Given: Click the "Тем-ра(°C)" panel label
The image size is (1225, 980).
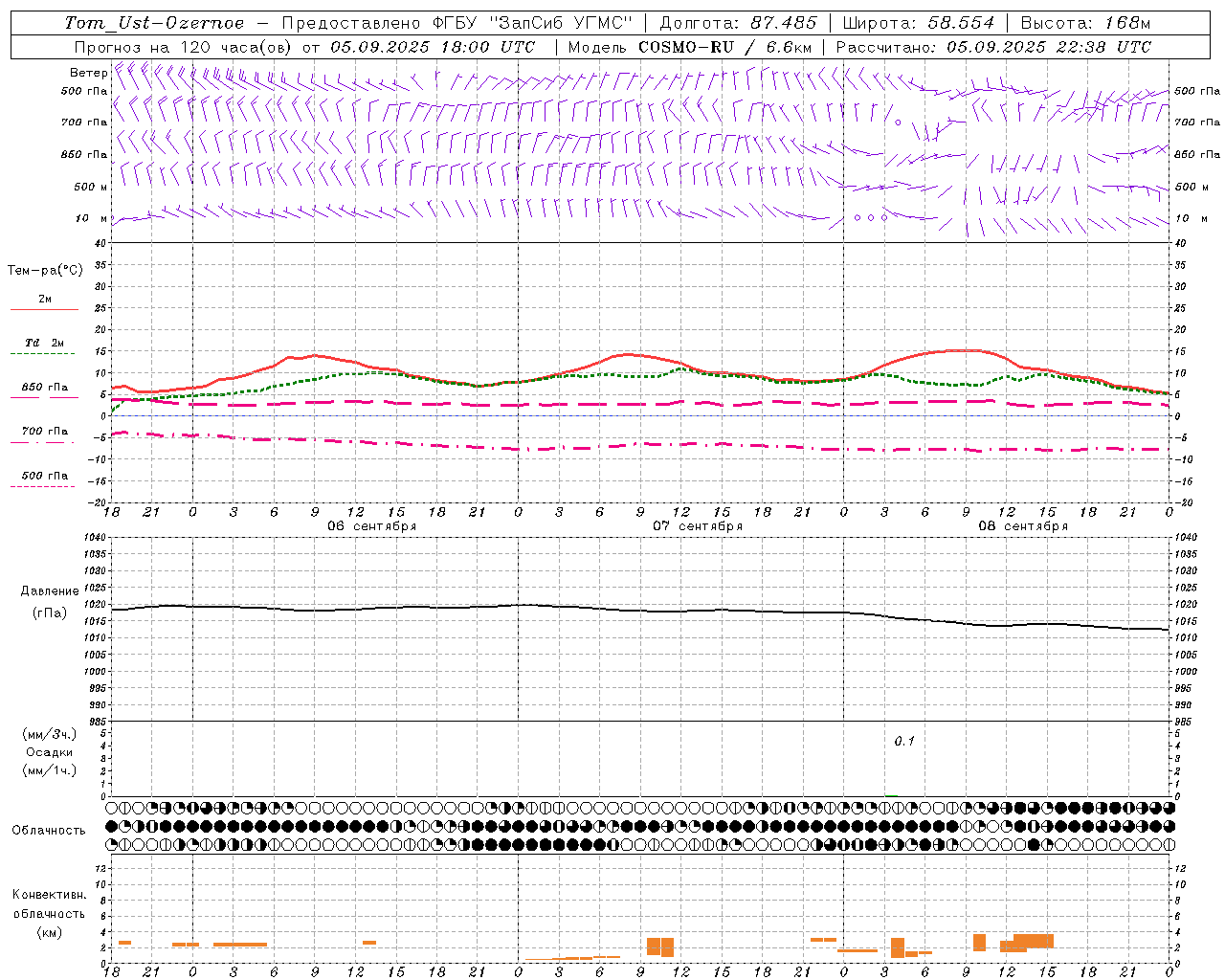Looking at the screenshot, I should tap(46, 271).
